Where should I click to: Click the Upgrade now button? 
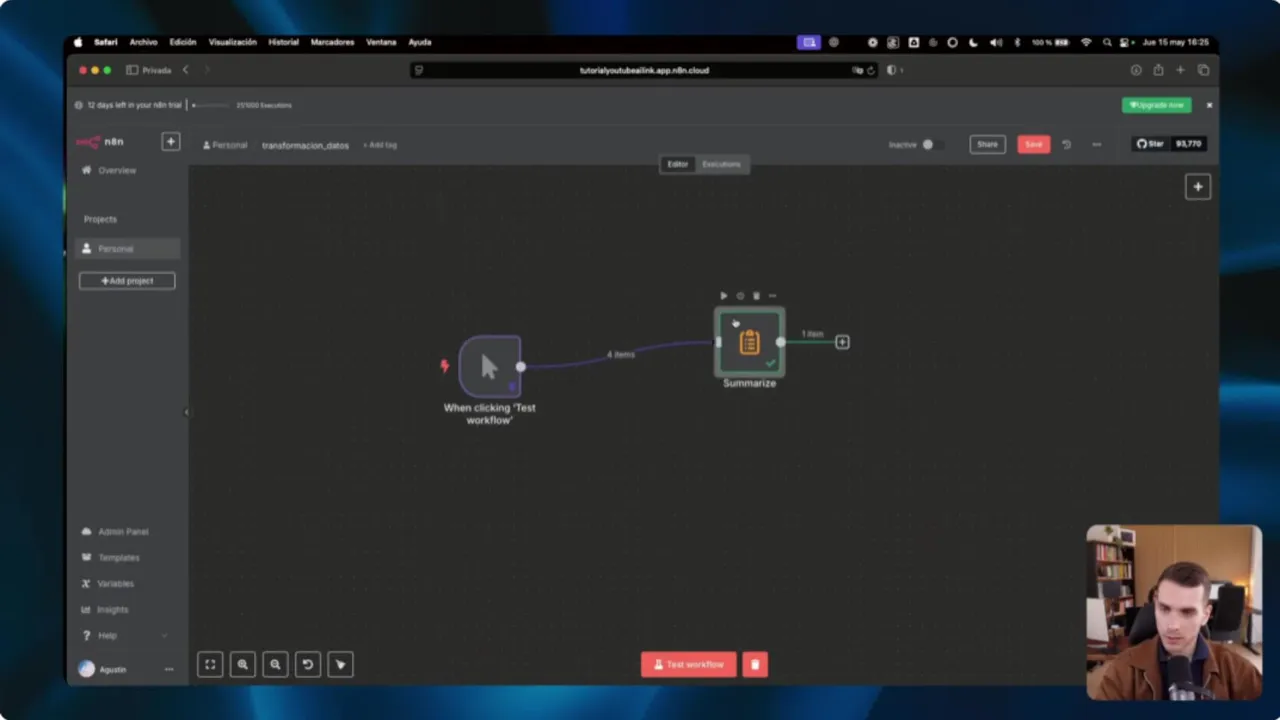point(1157,105)
